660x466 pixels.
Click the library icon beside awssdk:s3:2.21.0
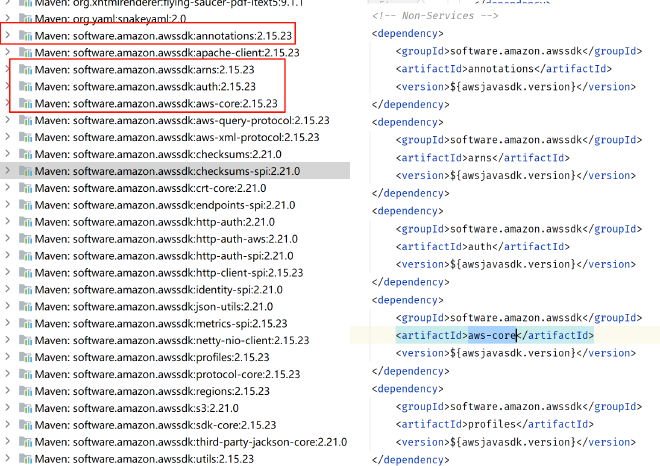pos(25,408)
